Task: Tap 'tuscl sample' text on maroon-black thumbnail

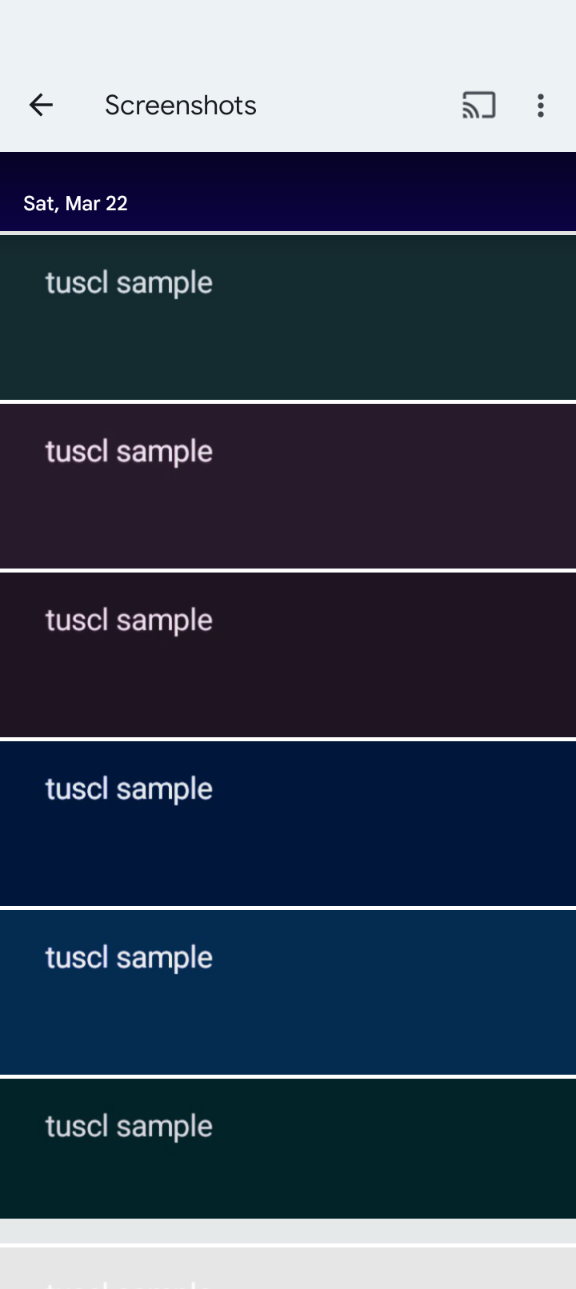Action: [129, 621]
